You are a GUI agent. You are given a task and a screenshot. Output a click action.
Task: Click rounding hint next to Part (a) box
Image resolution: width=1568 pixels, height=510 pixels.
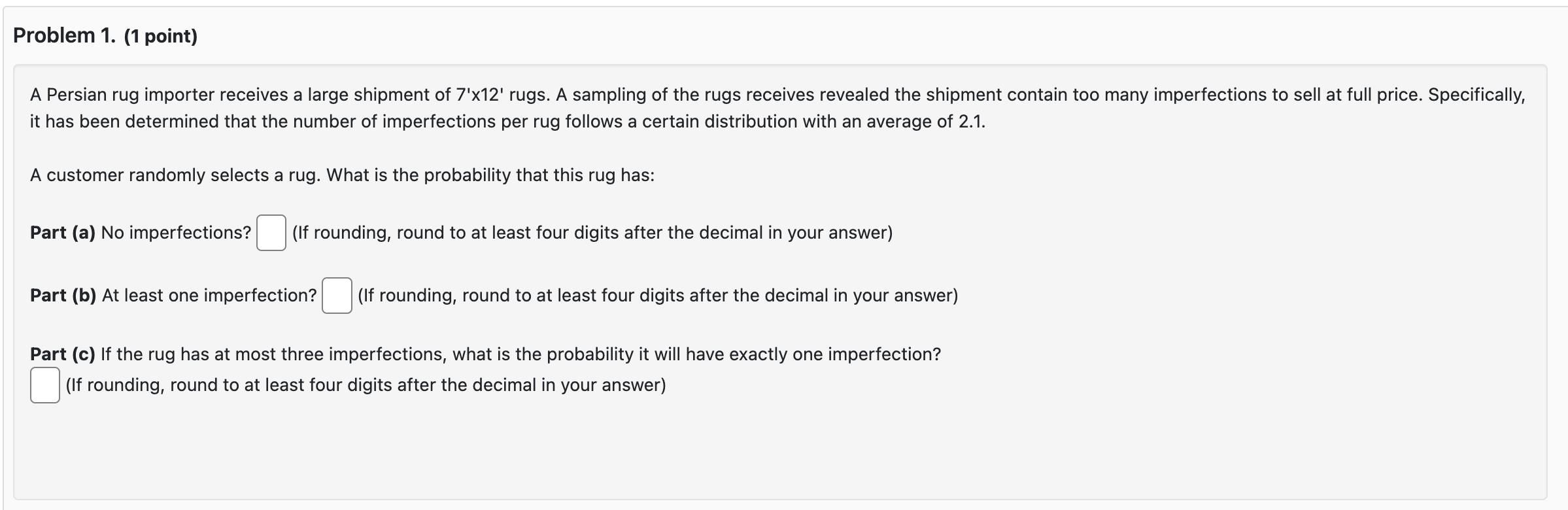coord(592,233)
